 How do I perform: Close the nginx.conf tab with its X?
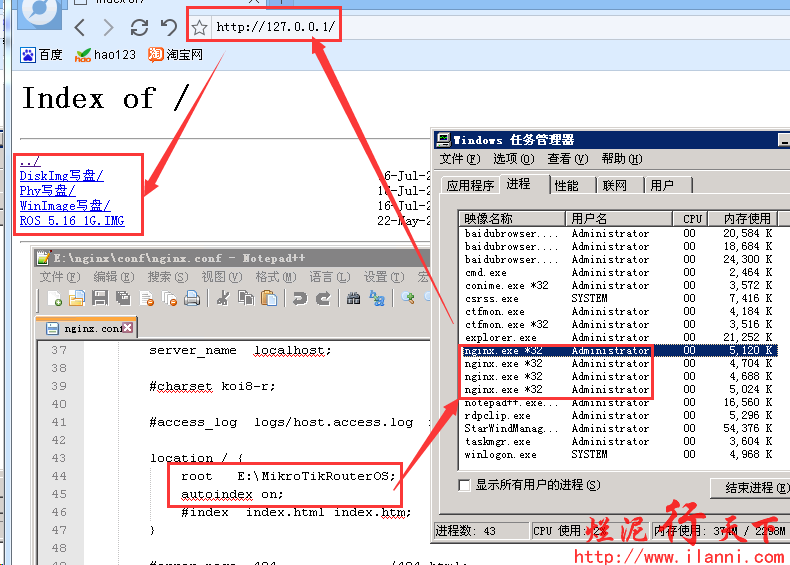[x=127, y=328]
